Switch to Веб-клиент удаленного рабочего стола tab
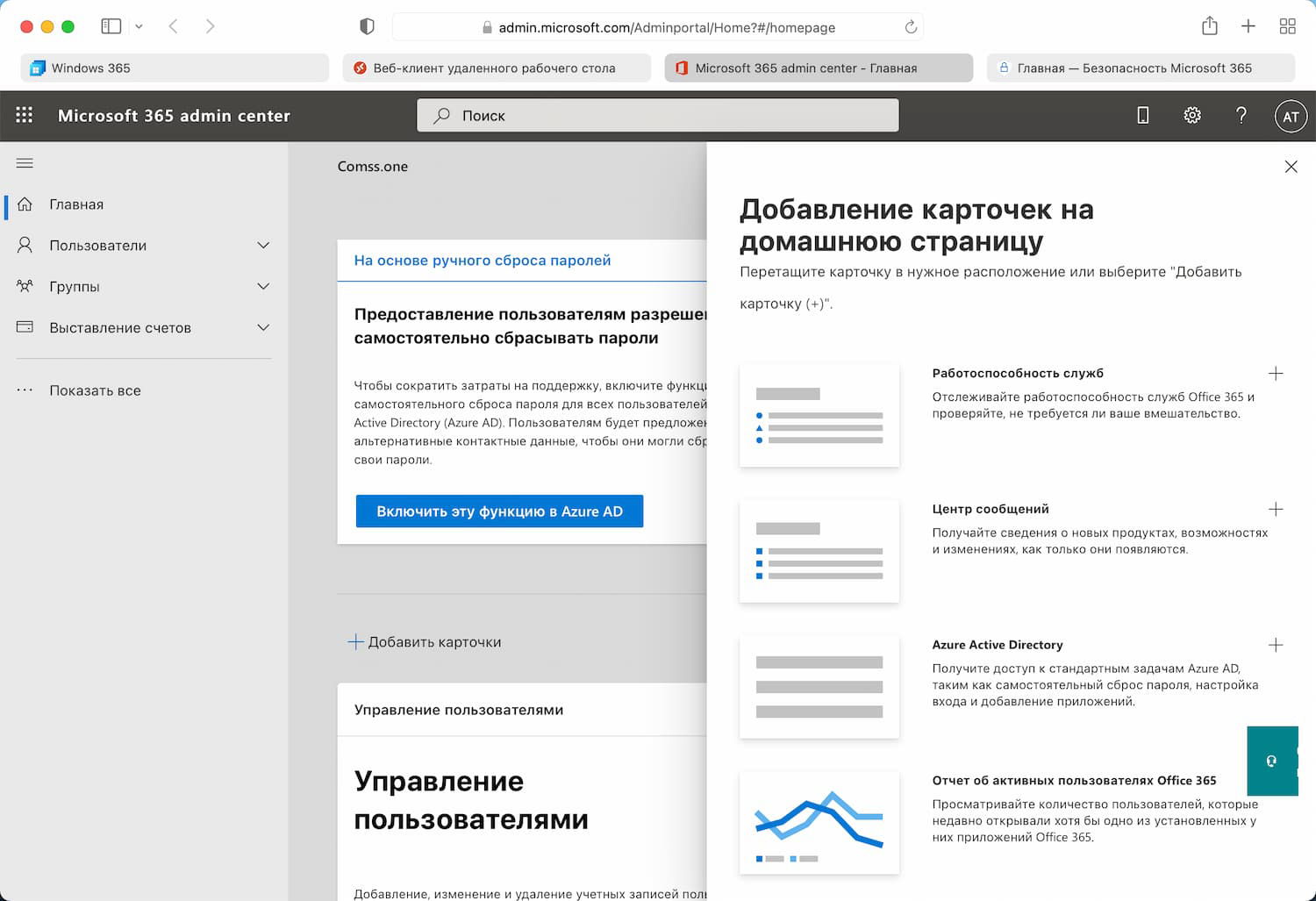Screen dimensions: 1316x901 pos(497,68)
